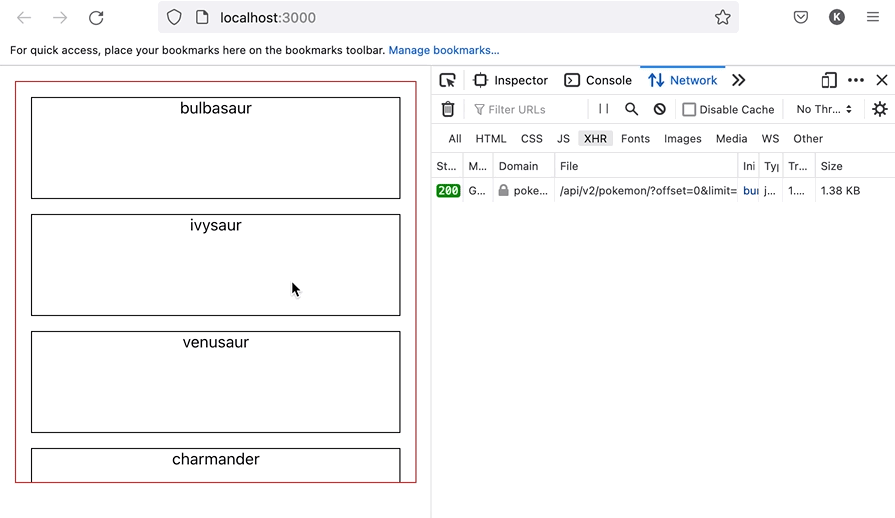
Task: Open network search with magnifier icon
Action: (631, 109)
